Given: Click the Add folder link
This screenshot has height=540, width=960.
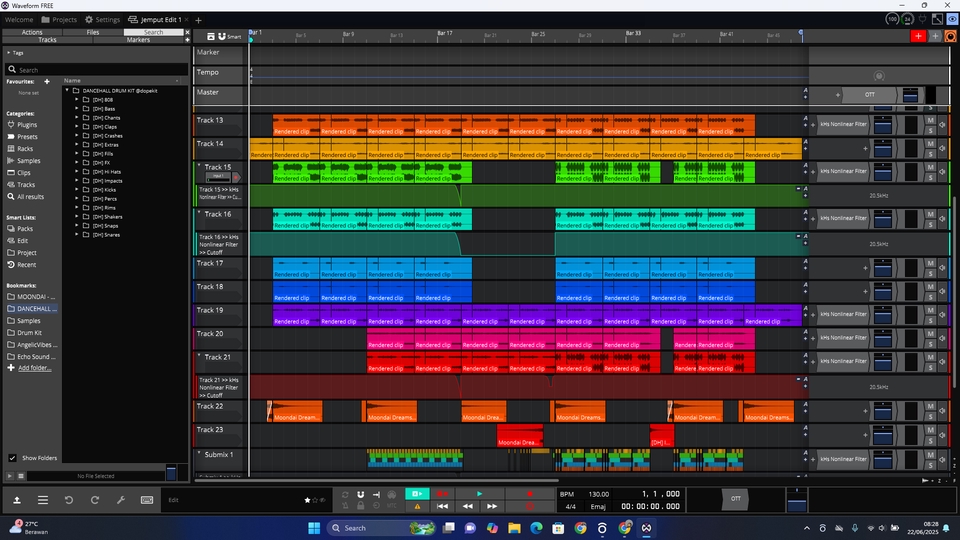Looking at the screenshot, I should 34,368.
